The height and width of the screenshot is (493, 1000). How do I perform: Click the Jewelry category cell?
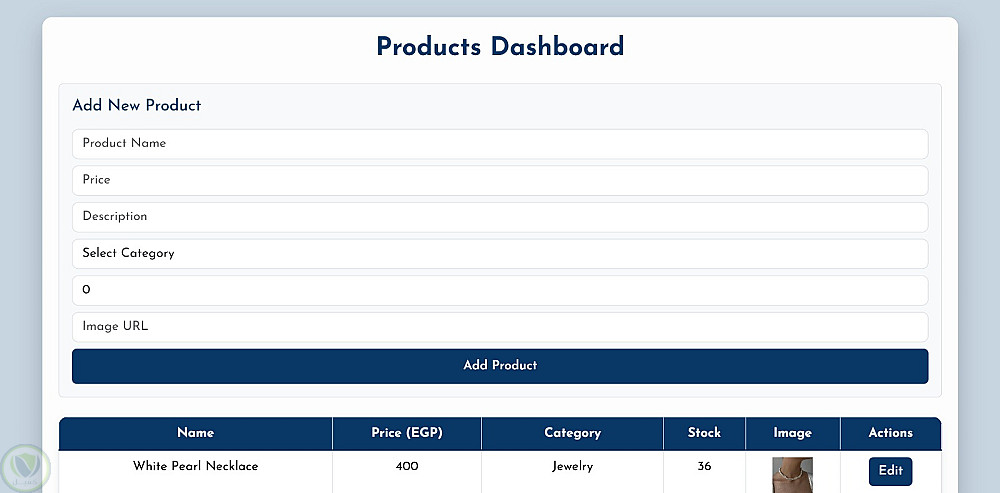coord(572,467)
